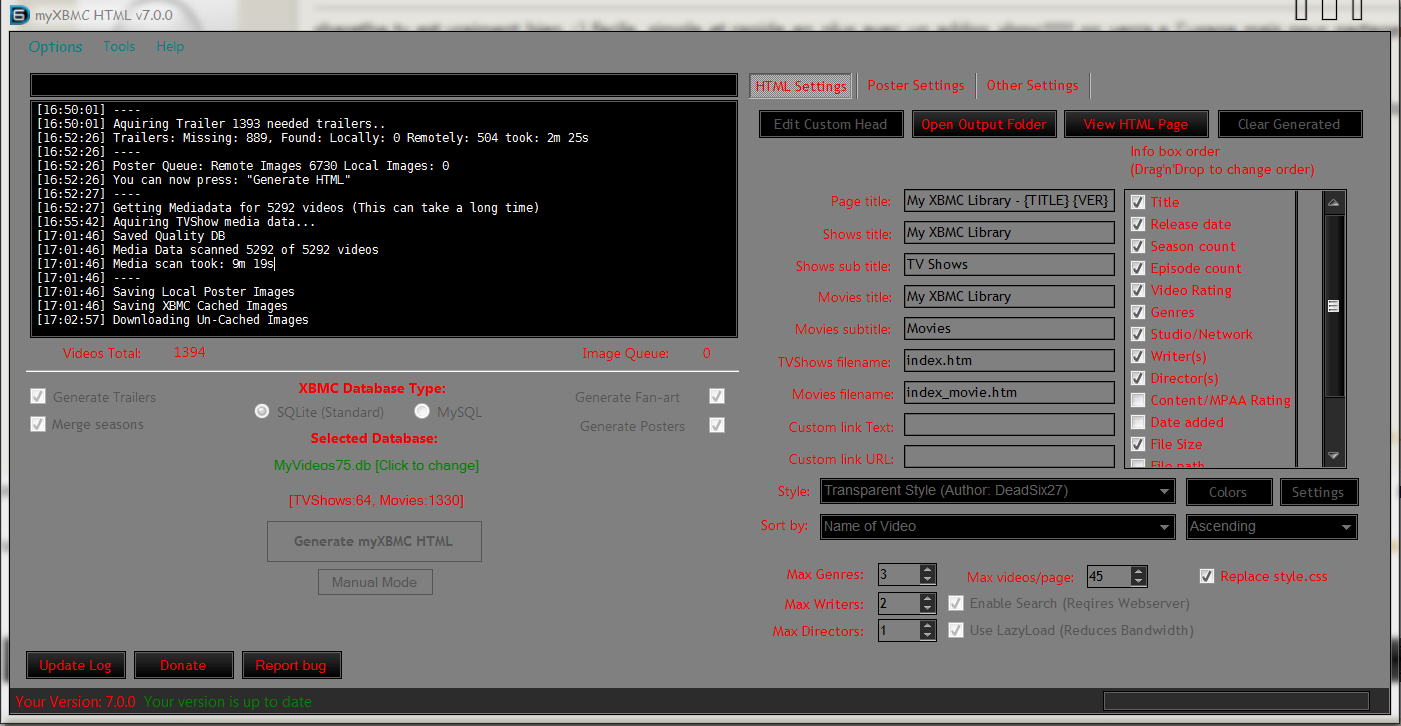Open the Style dropdown list
1401x726 pixels.
[1164, 491]
